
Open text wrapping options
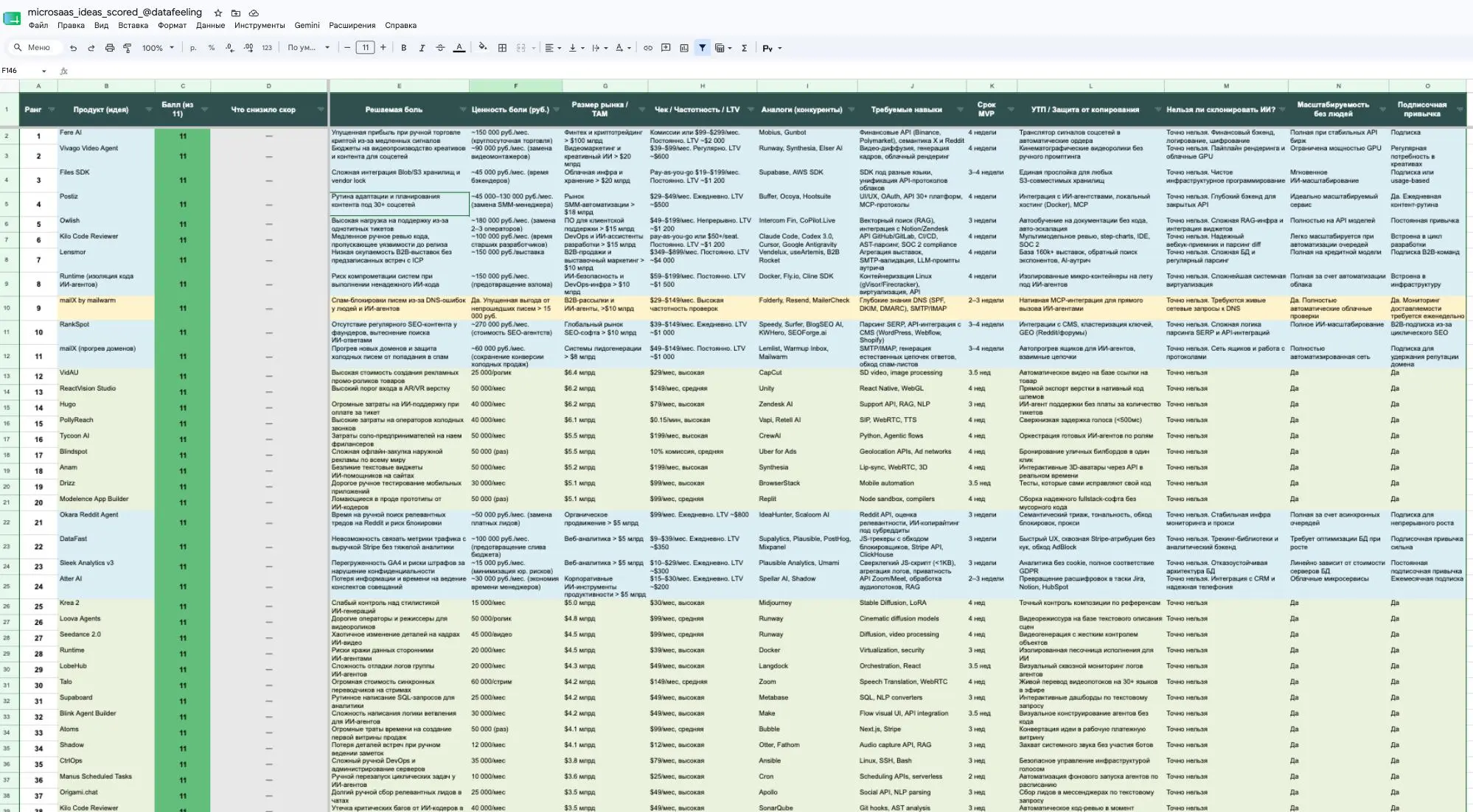pyautogui.click(x=599, y=48)
